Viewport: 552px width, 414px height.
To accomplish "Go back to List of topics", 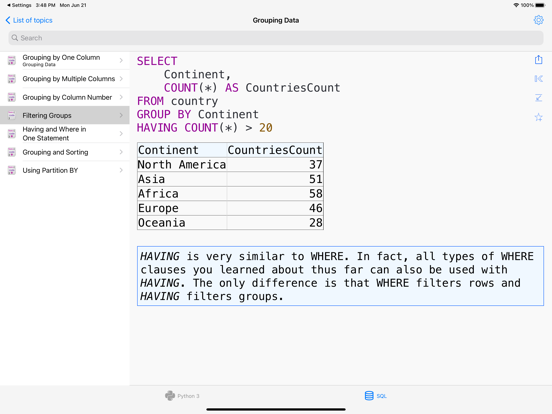I will (x=29, y=20).
